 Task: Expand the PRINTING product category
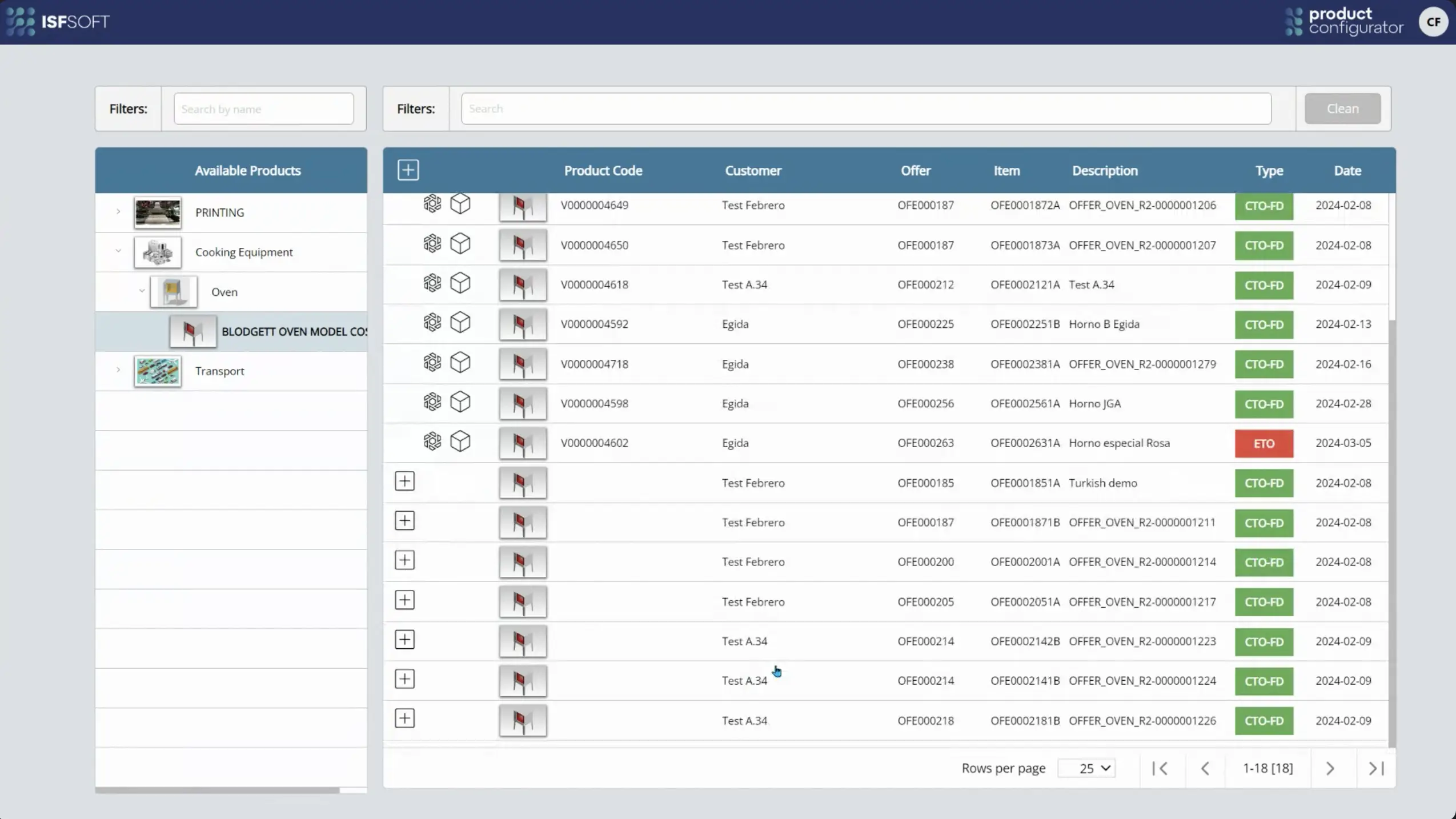(118, 212)
